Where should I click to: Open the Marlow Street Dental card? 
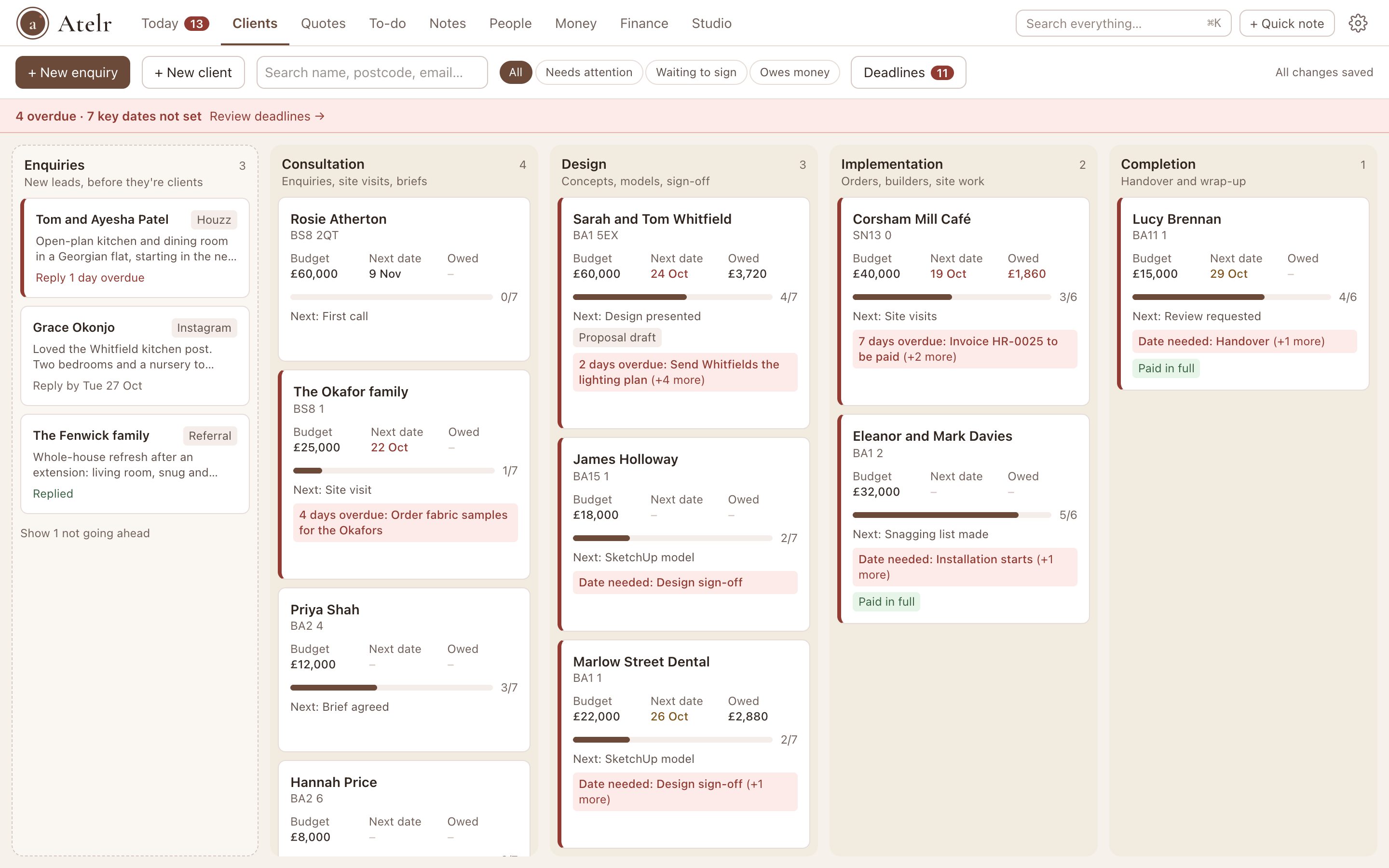[x=683, y=744]
